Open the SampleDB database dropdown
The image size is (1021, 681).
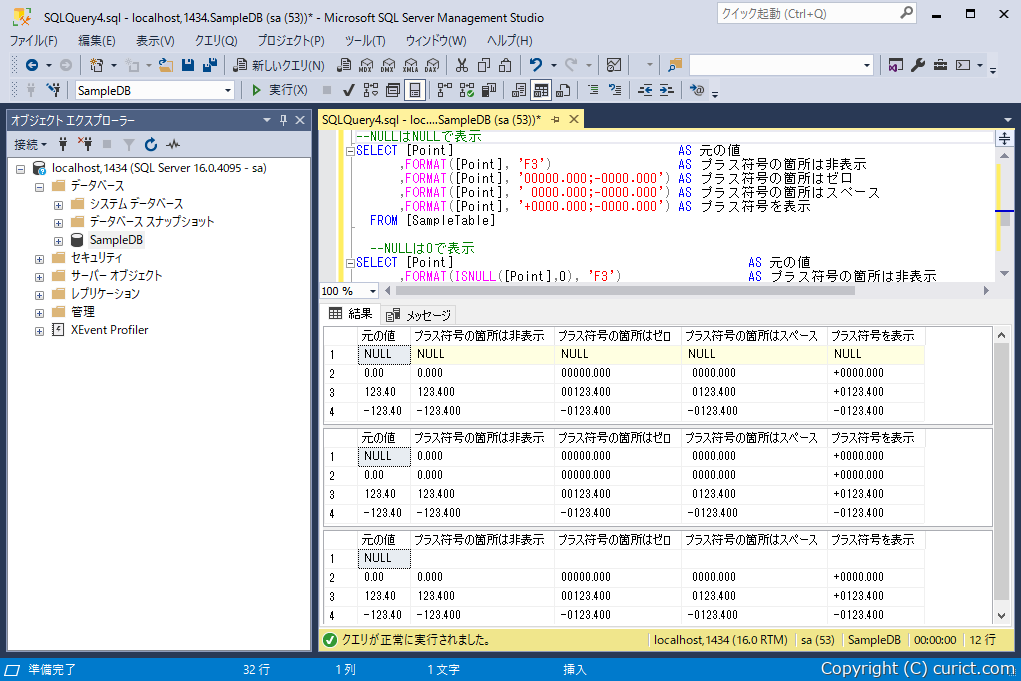pyautogui.click(x=155, y=90)
